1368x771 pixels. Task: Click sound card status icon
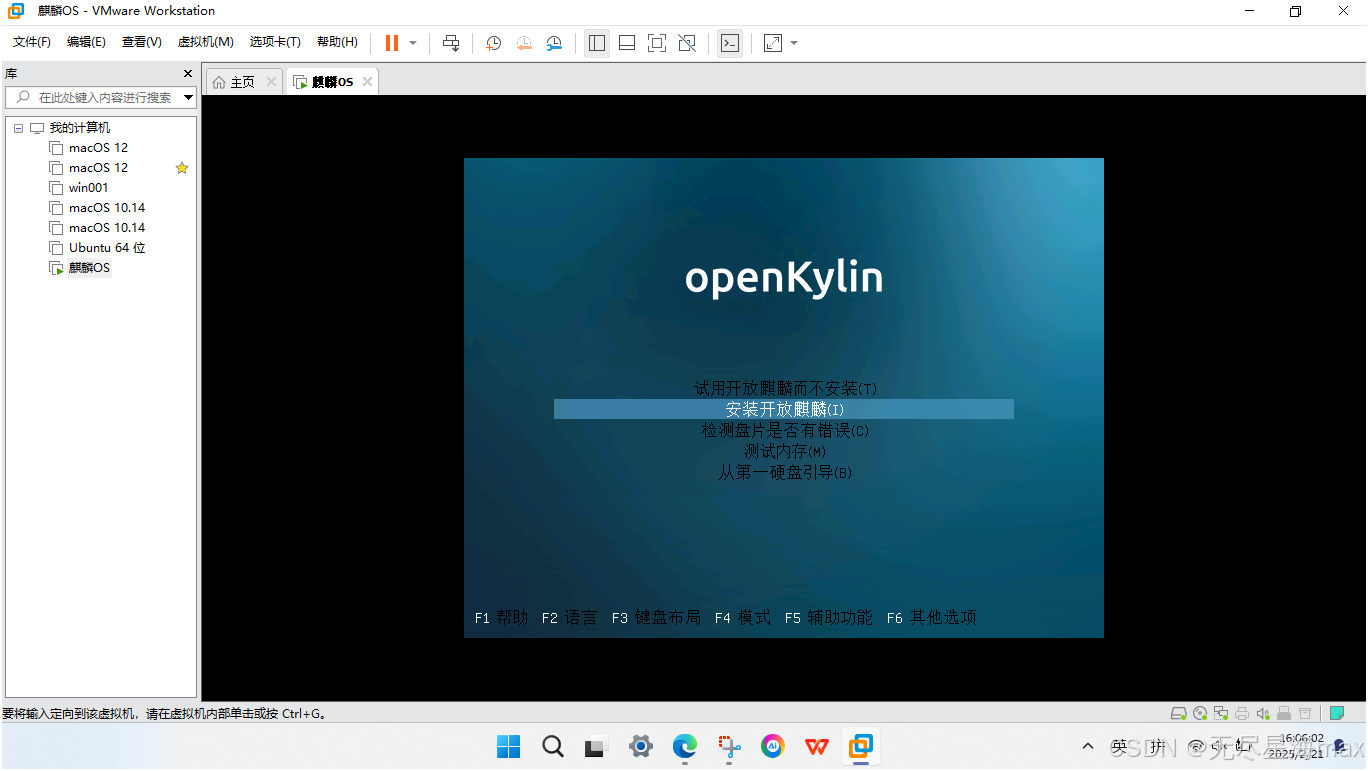pos(1263,713)
